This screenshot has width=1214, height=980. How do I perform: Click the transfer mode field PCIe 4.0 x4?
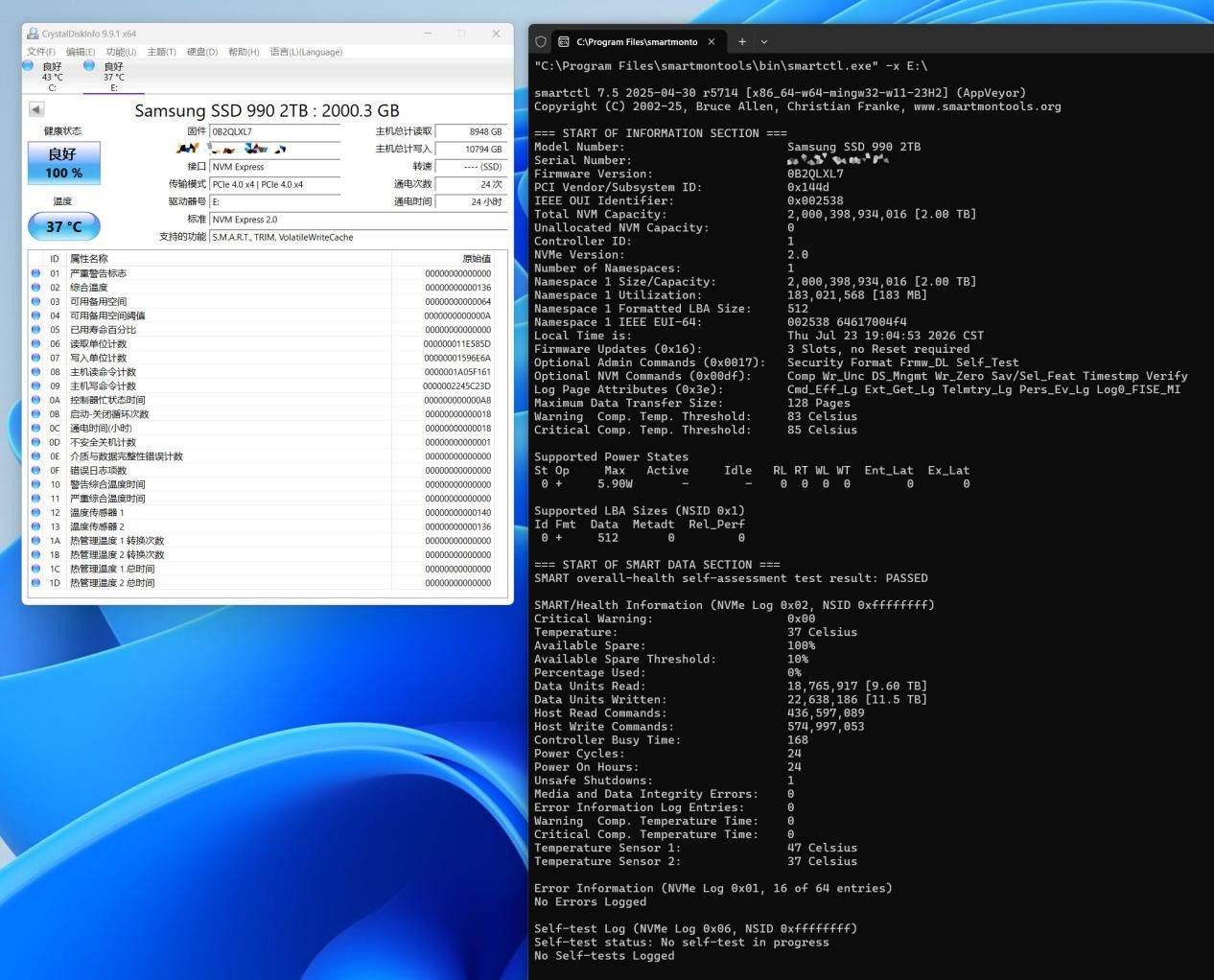tap(274, 184)
